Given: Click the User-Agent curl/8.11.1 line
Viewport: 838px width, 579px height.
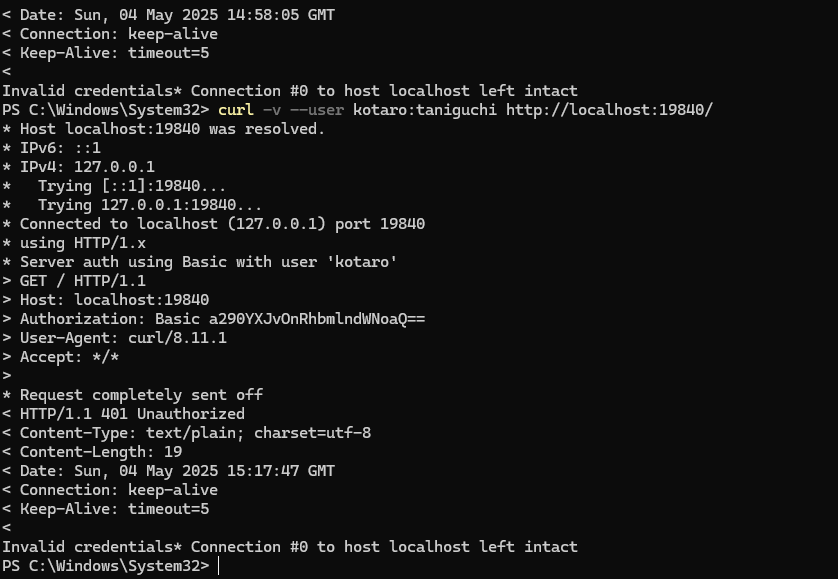Looking at the screenshot, I should click(114, 338).
